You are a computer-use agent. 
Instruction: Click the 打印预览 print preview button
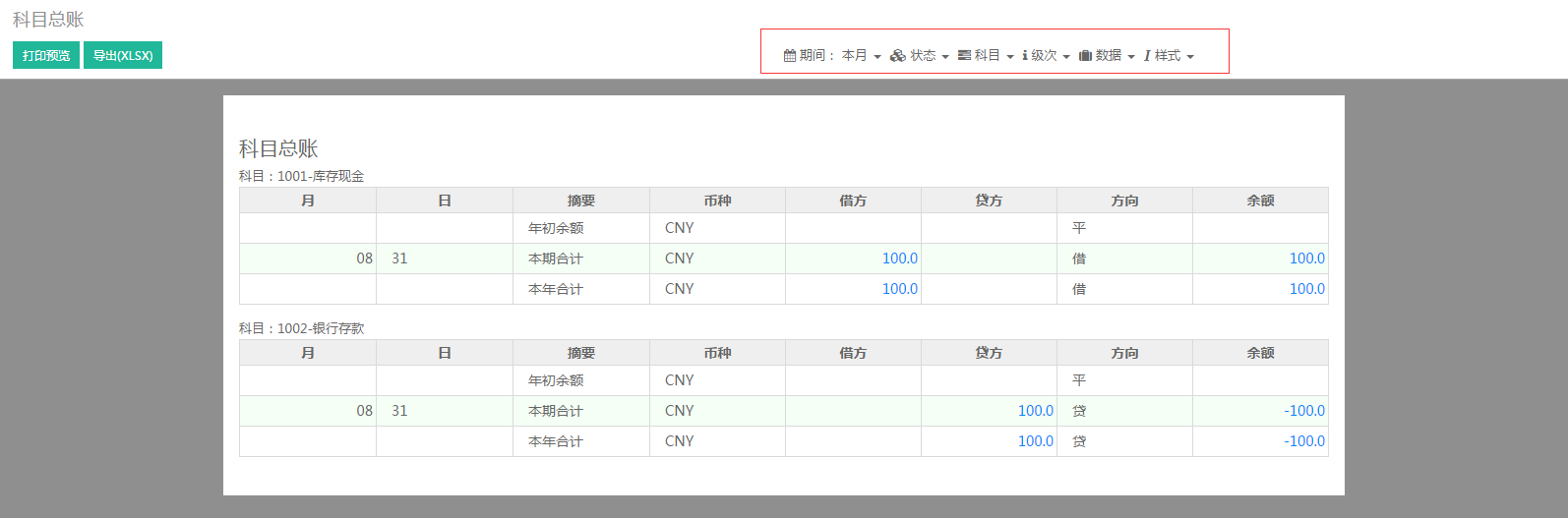point(46,55)
